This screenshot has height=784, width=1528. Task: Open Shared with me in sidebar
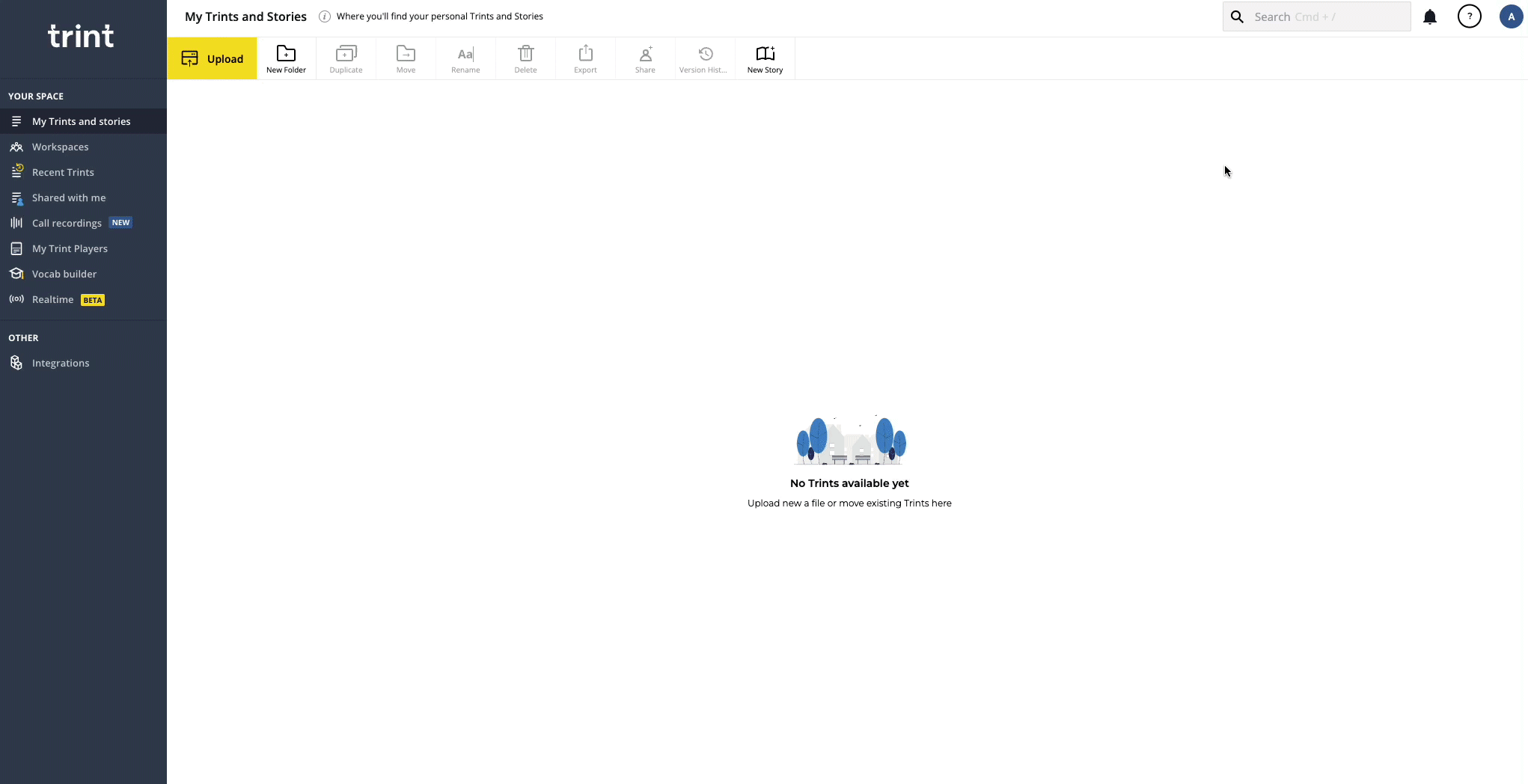point(83,197)
